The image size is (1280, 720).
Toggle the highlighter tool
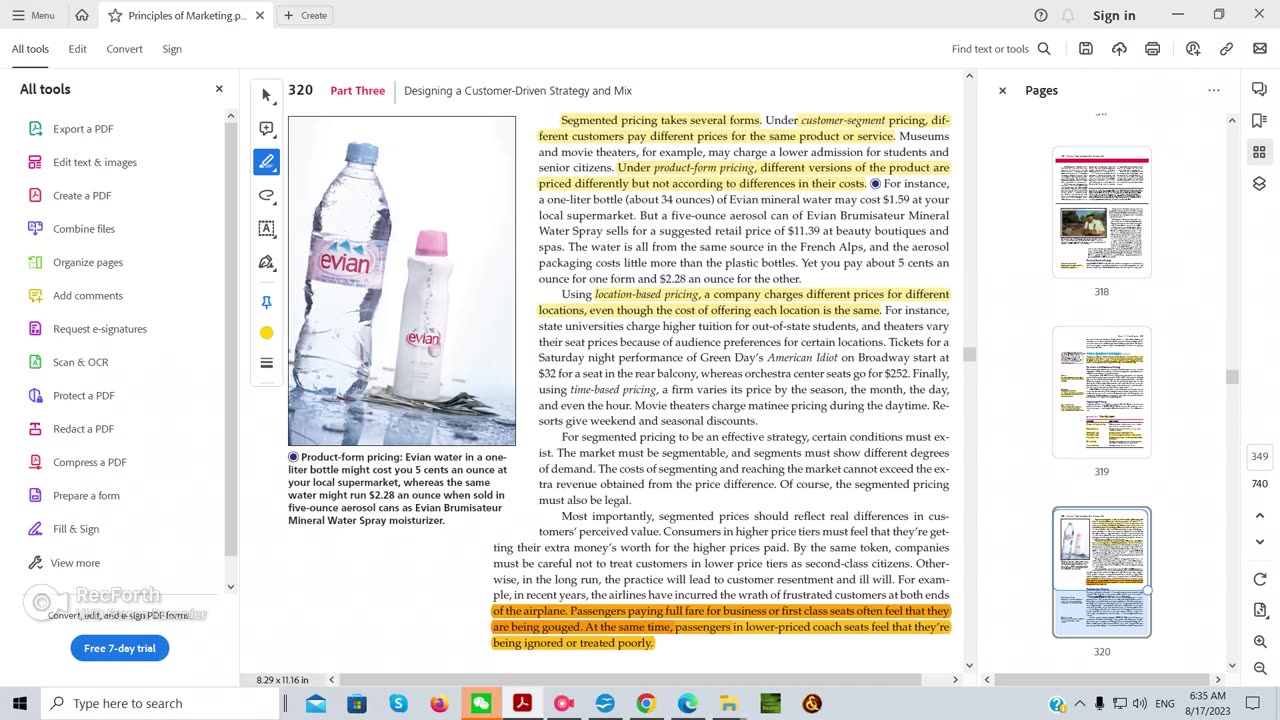[x=266, y=162]
